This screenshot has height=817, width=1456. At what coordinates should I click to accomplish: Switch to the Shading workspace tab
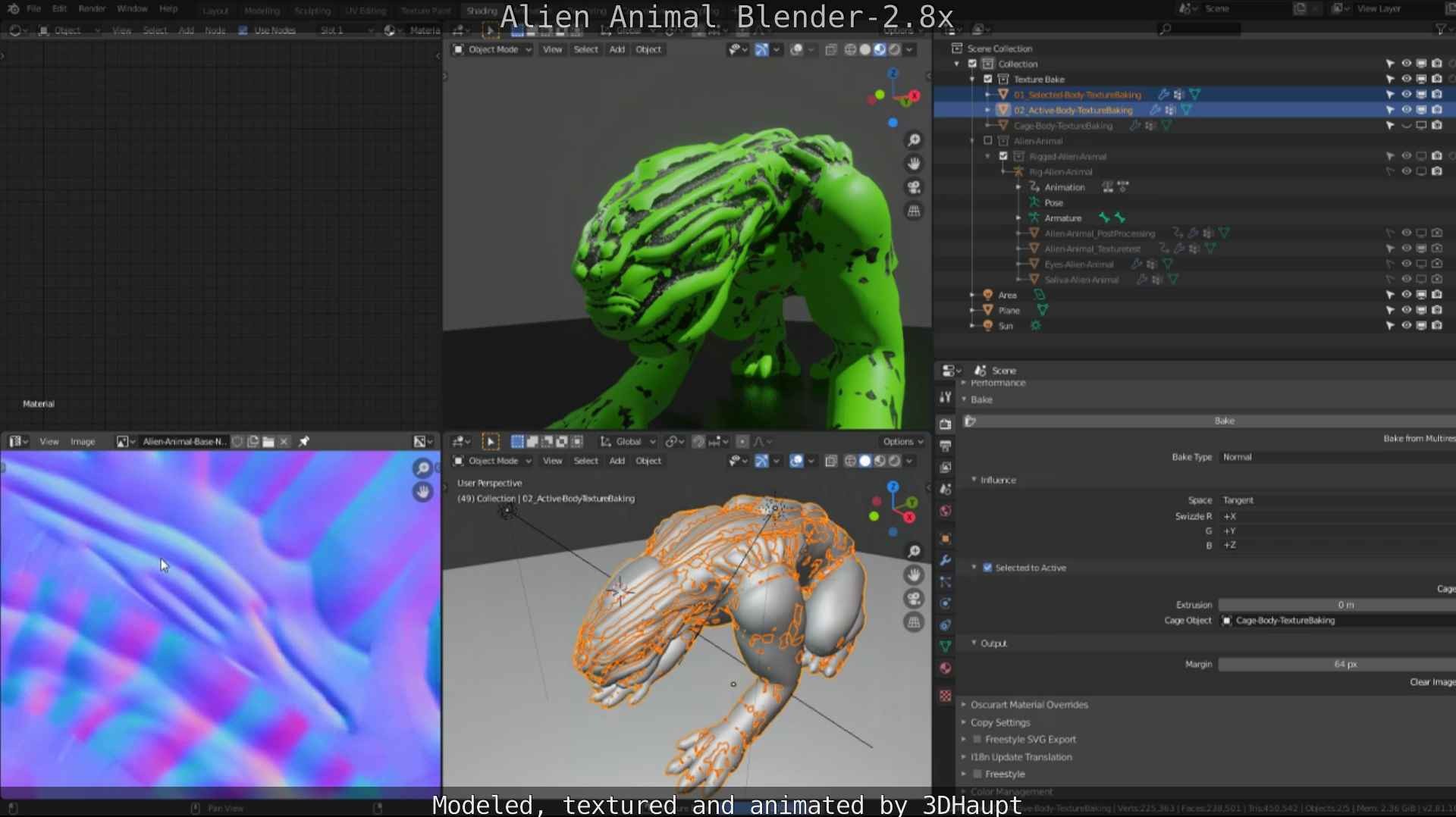481,11
